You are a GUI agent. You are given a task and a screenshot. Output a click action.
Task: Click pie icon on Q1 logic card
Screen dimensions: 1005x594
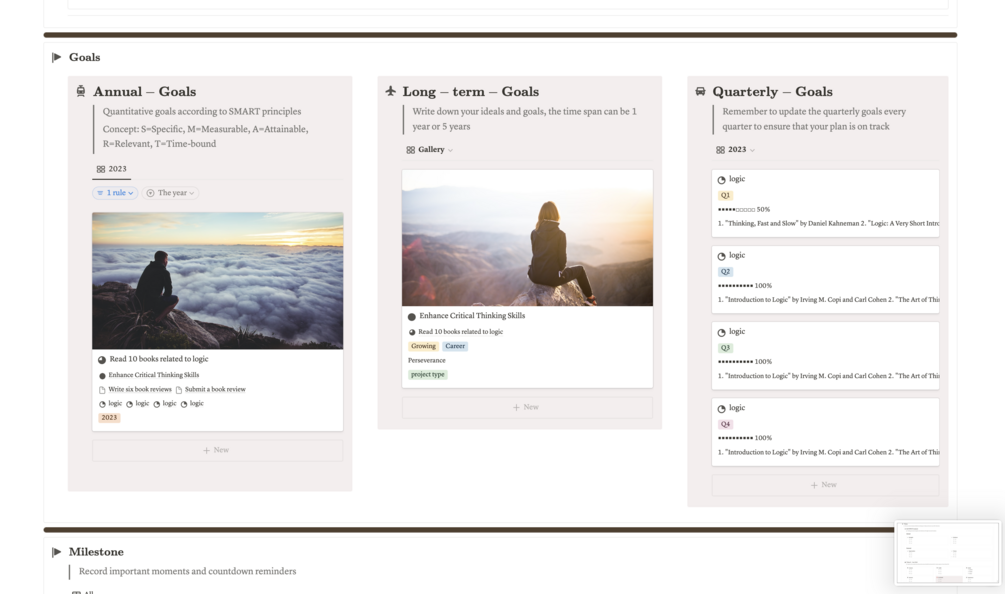point(722,180)
